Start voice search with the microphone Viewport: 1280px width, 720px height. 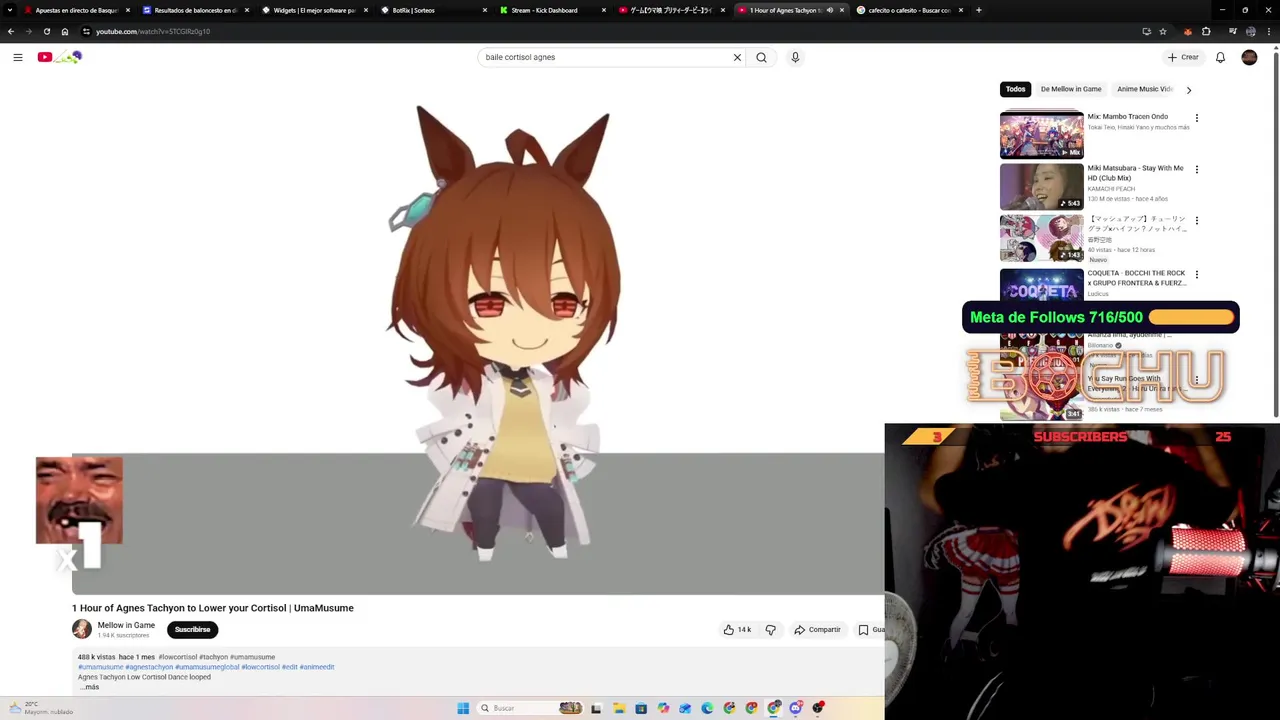tap(795, 57)
